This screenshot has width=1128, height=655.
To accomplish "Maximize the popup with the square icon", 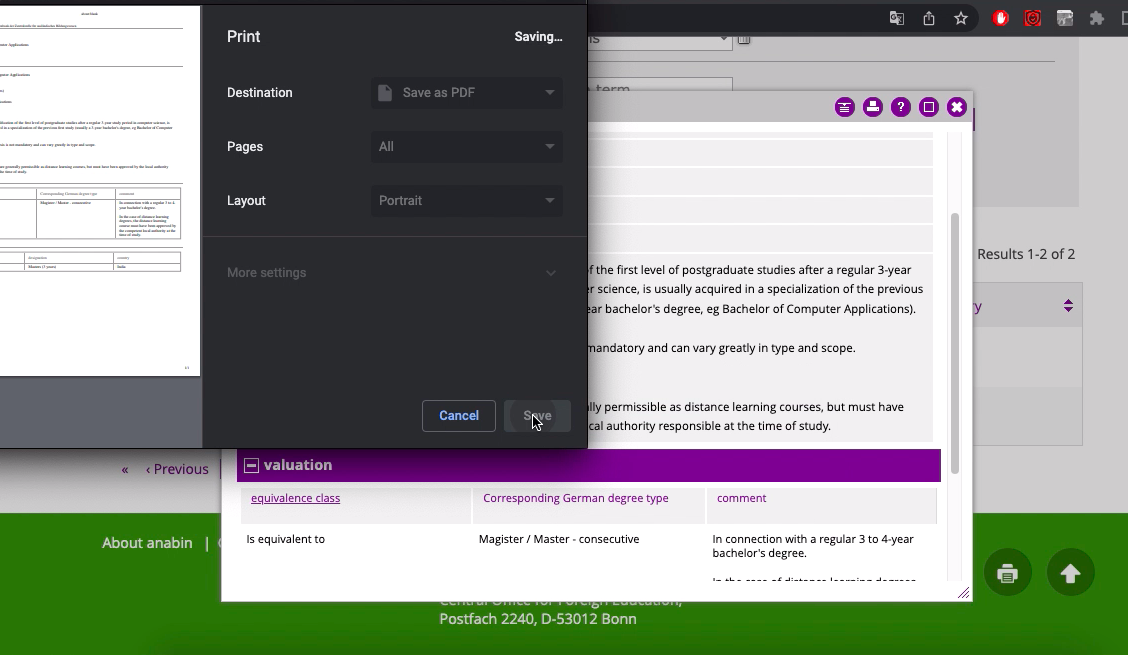I will [x=929, y=107].
